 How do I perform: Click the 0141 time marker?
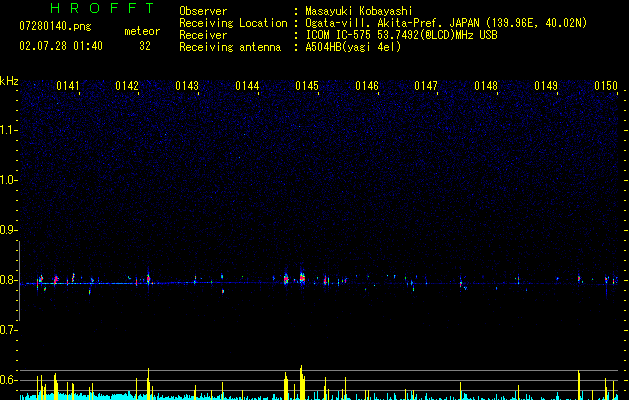68,86
